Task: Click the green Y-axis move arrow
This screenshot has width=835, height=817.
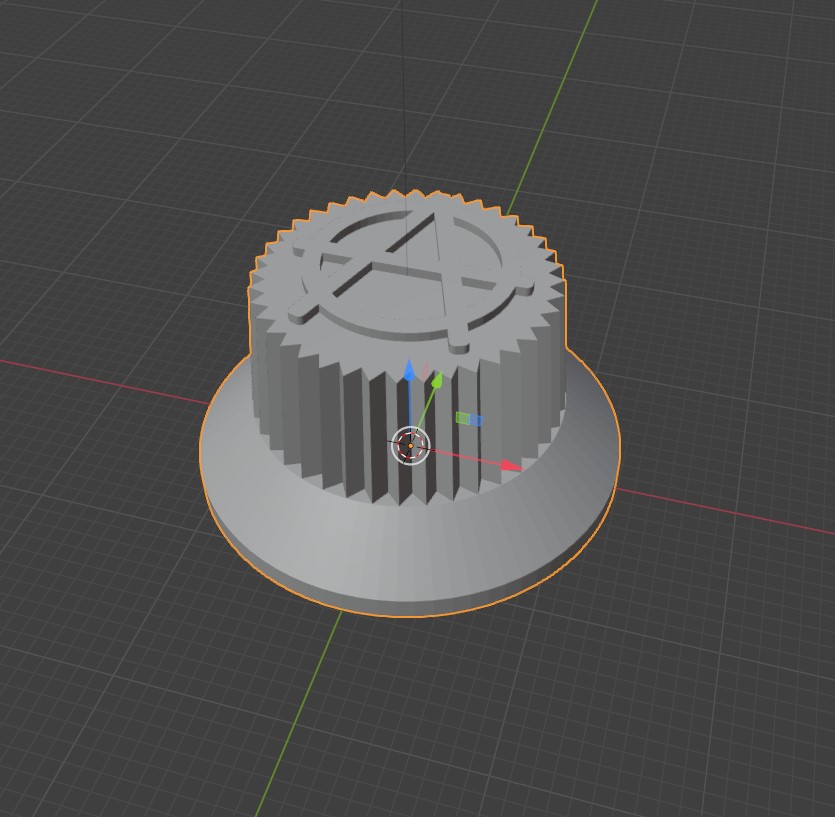Action: pyautogui.click(x=437, y=379)
